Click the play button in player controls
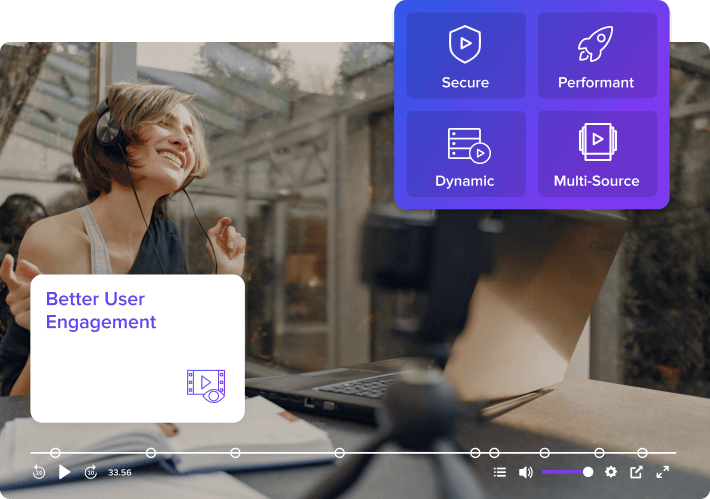Viewport: 710px width, 499px height. (64, 472)
